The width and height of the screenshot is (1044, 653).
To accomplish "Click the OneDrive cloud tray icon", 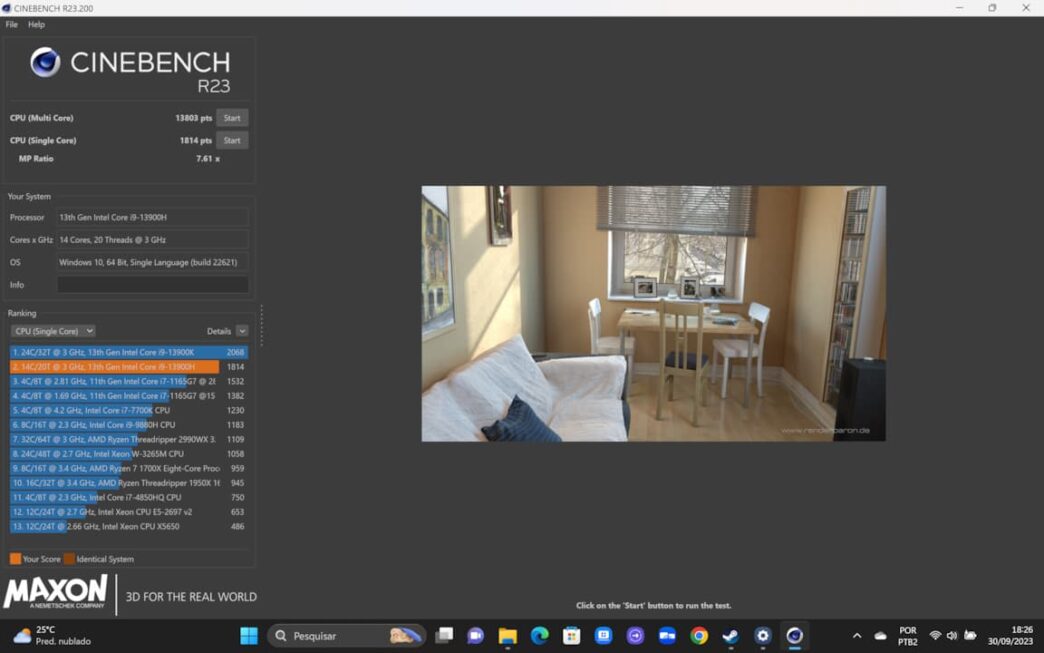I will (x=880, y=636).
